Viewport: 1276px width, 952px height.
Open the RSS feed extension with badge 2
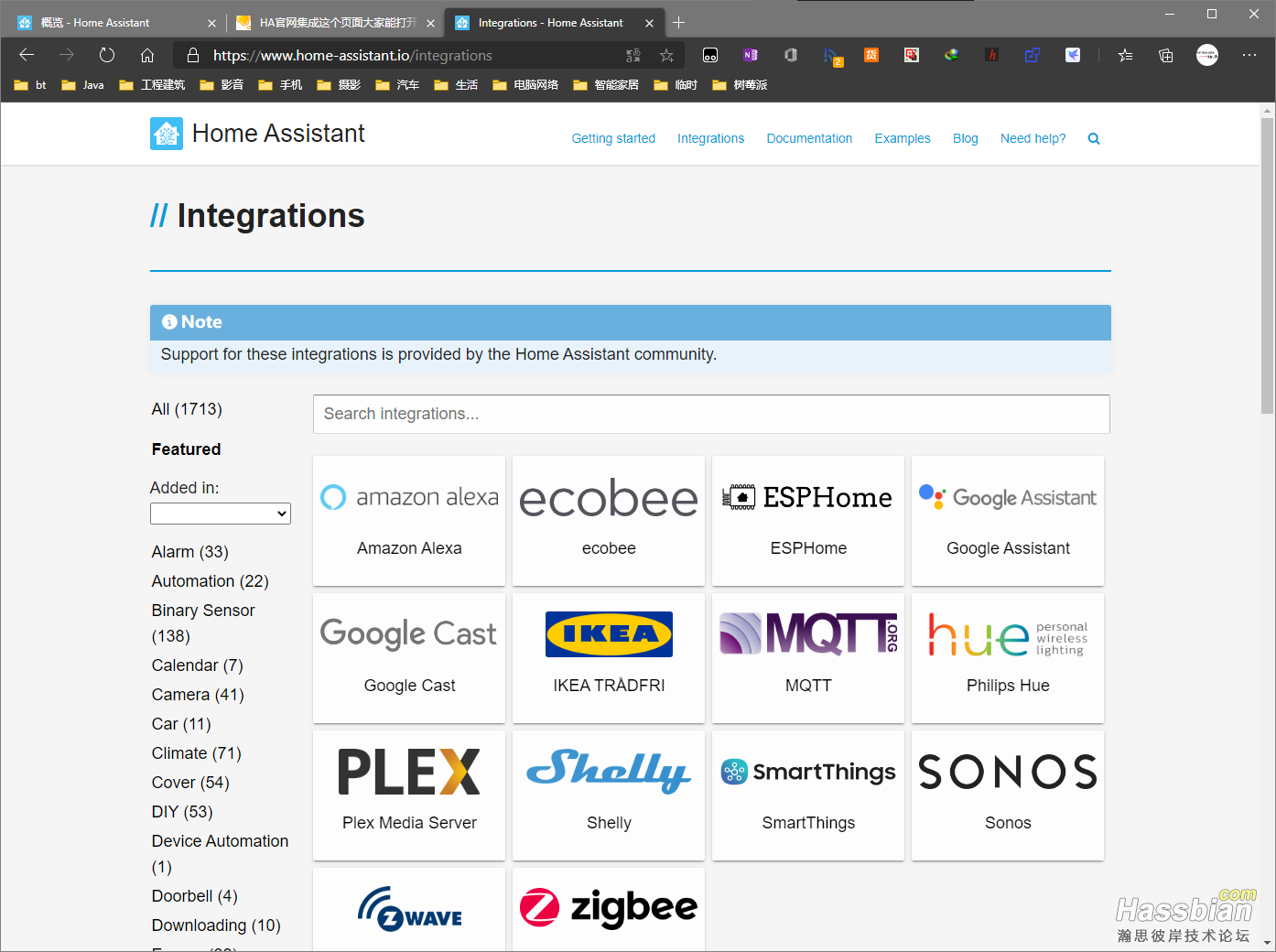point(831,56)
